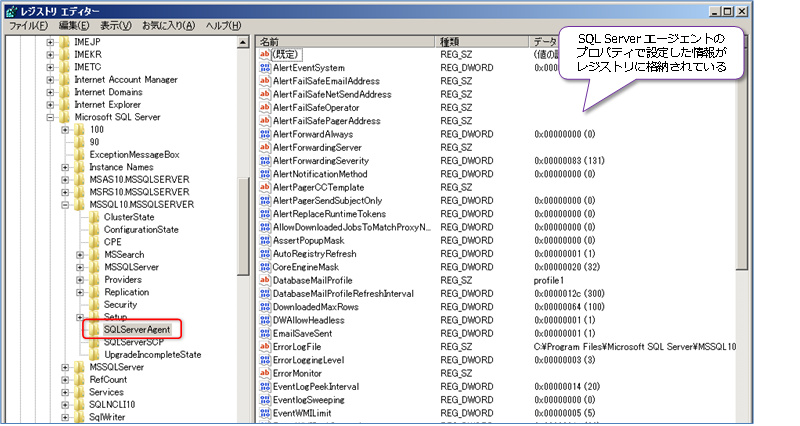Select the Security folder icon

coord(94,305)
